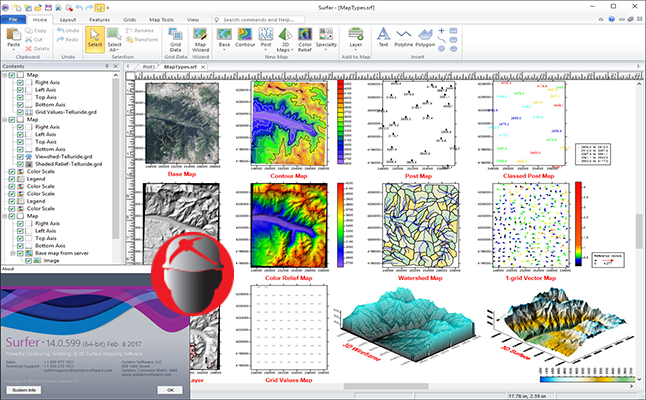Close the Contents panel

[x=116, y=66]
